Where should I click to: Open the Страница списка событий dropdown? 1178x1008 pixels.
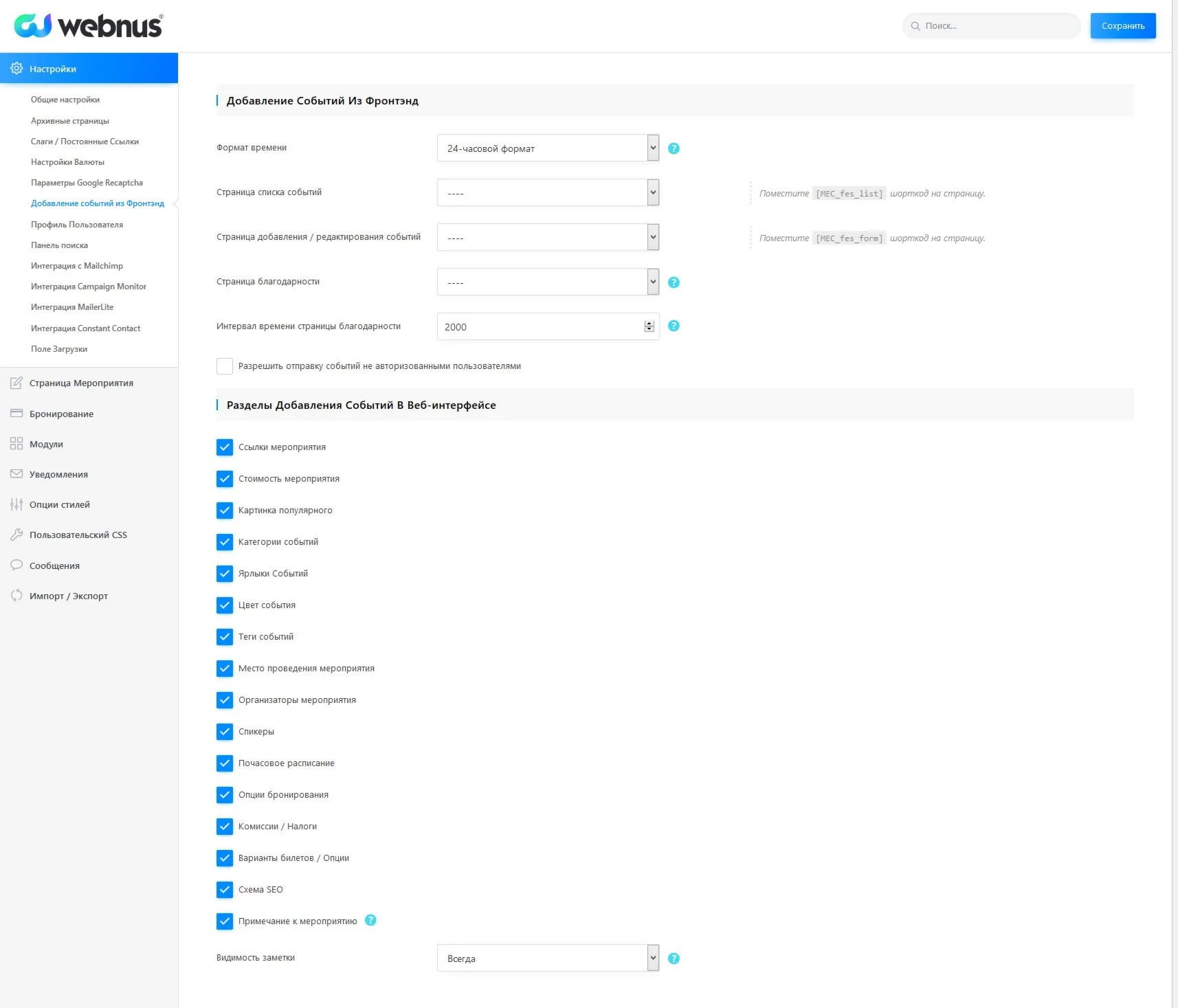tap(548, 193)
